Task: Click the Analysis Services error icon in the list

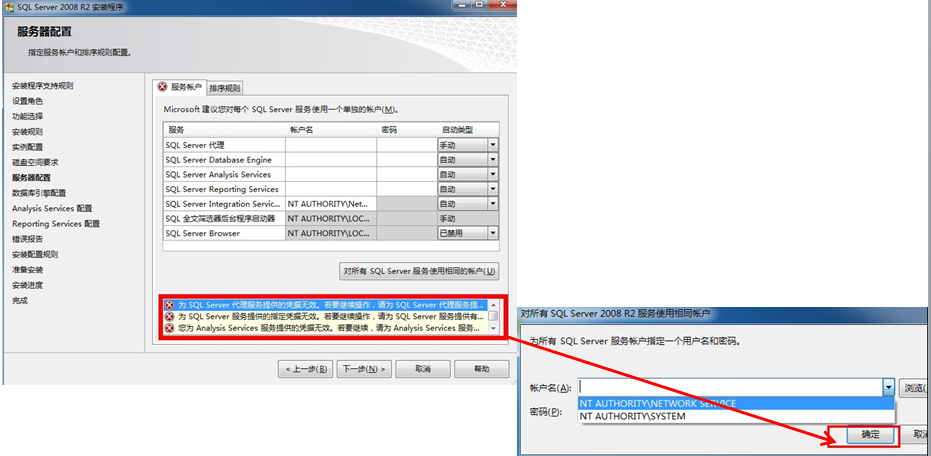Action: point(170,328)
